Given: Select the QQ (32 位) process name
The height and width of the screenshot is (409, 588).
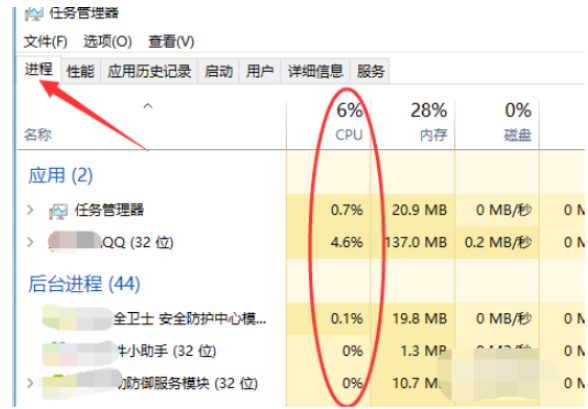Looking at the screenshot, I should click(138, 243).
